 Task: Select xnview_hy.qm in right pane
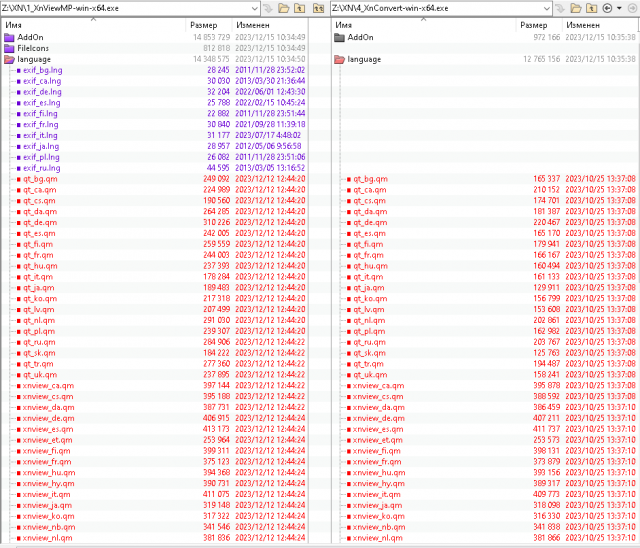pyautogui.click(x=379, y=484)
